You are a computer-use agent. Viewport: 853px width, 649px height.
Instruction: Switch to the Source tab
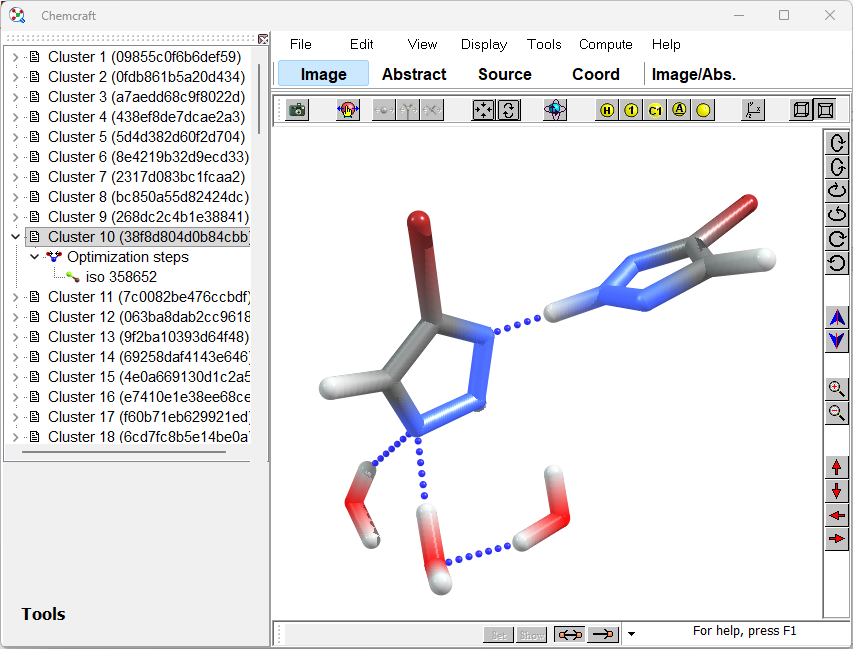pos(505,74)
